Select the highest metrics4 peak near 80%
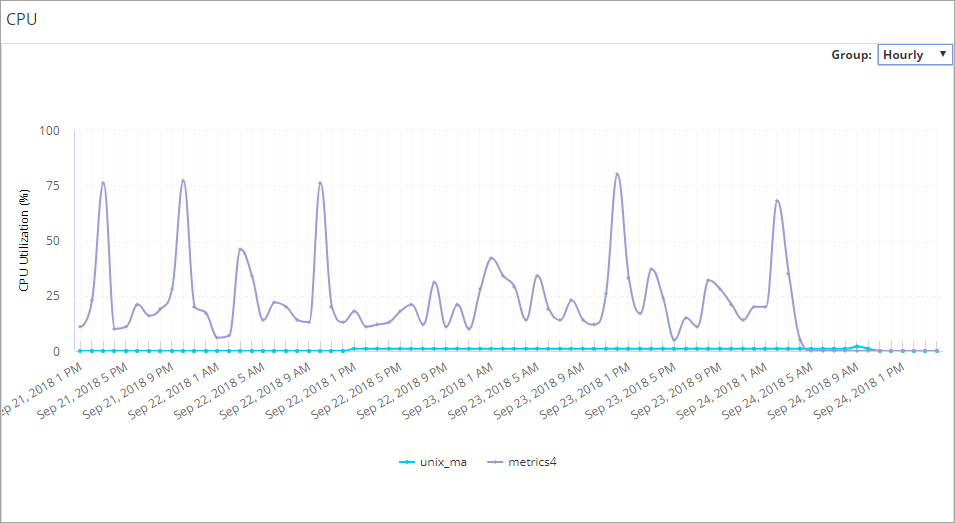 (617, 174)
